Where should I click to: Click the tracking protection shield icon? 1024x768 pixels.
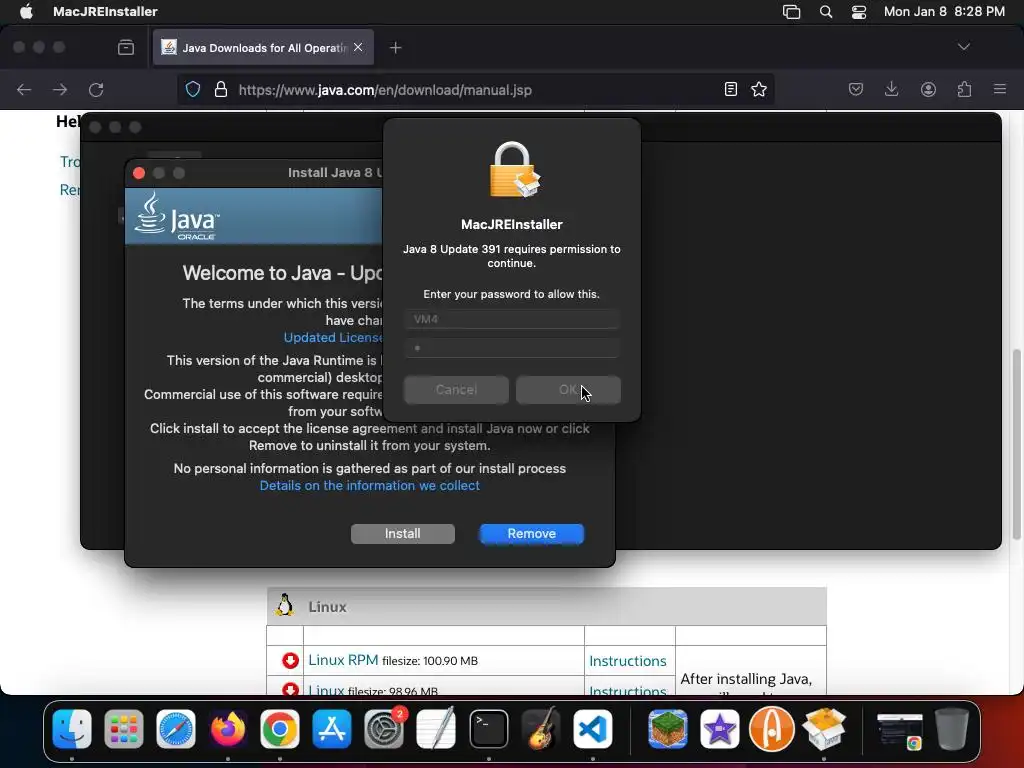pos(193,89)
